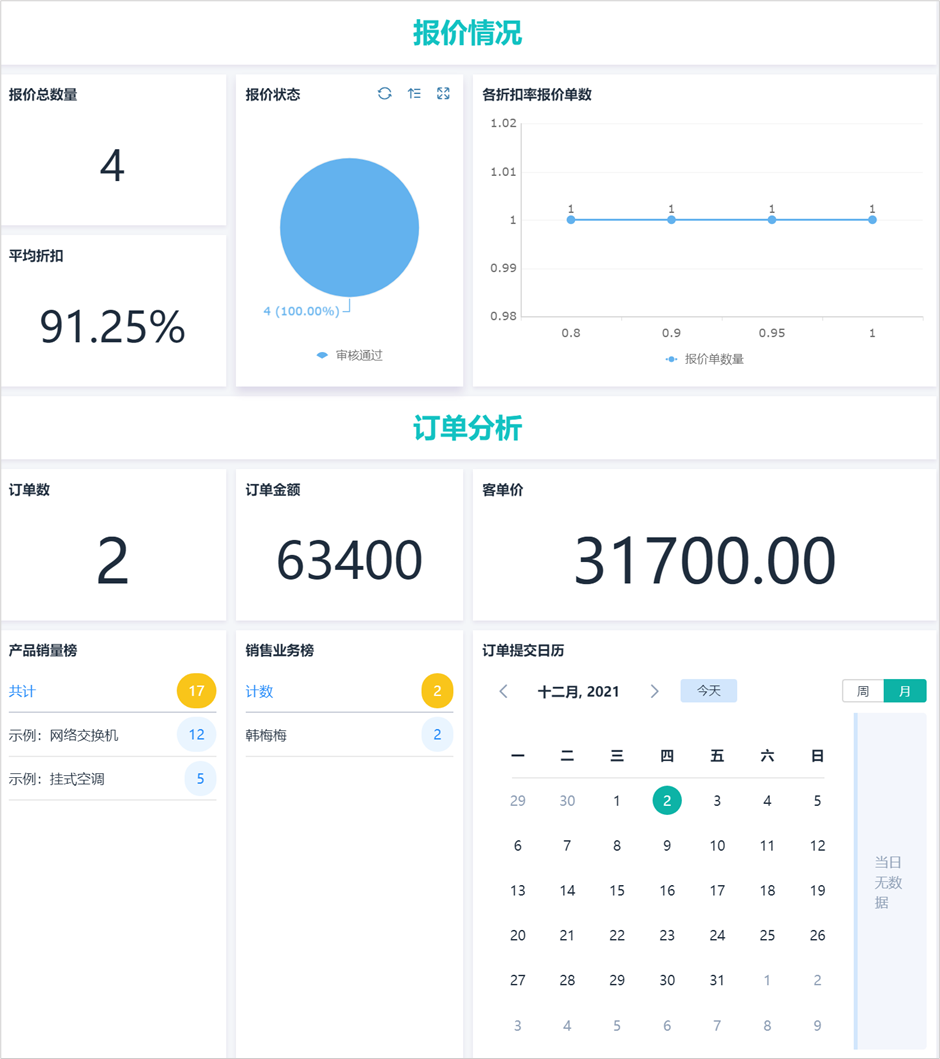
Task: Click the yellow 2 badge in 销售业务榜
Action: (x=436, y=690)
